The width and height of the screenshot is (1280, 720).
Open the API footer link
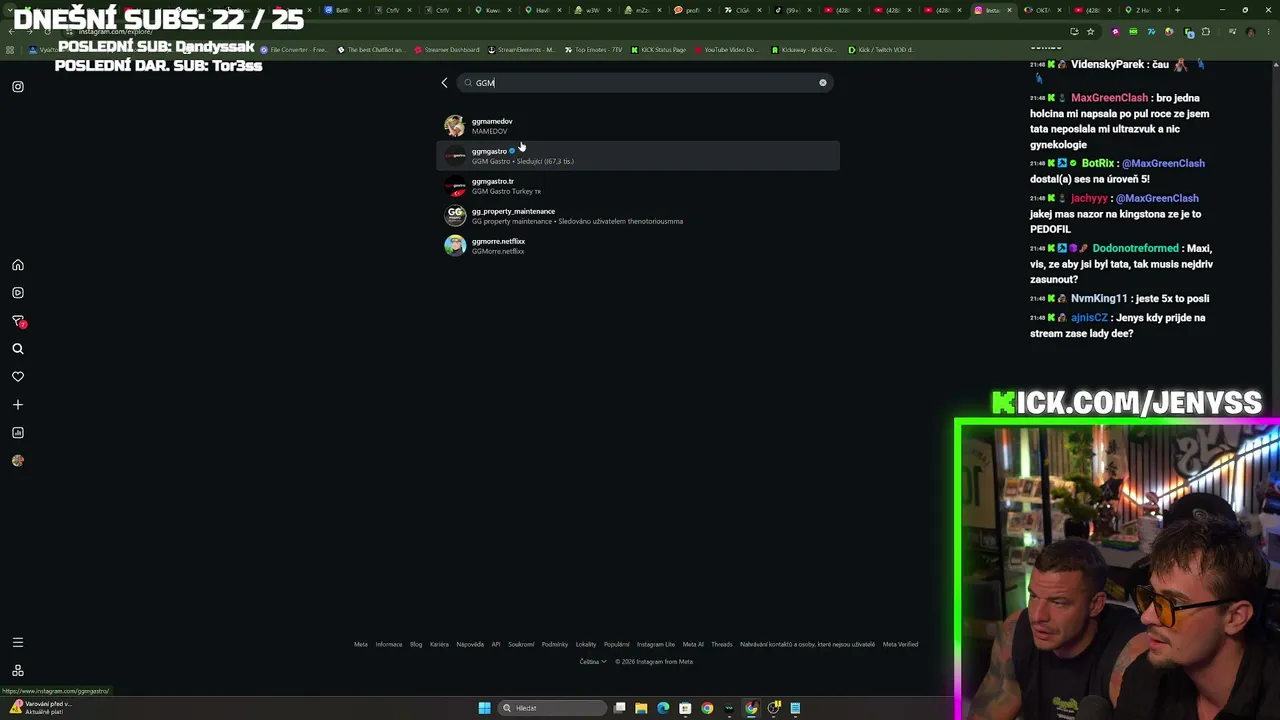click(496, 644)
